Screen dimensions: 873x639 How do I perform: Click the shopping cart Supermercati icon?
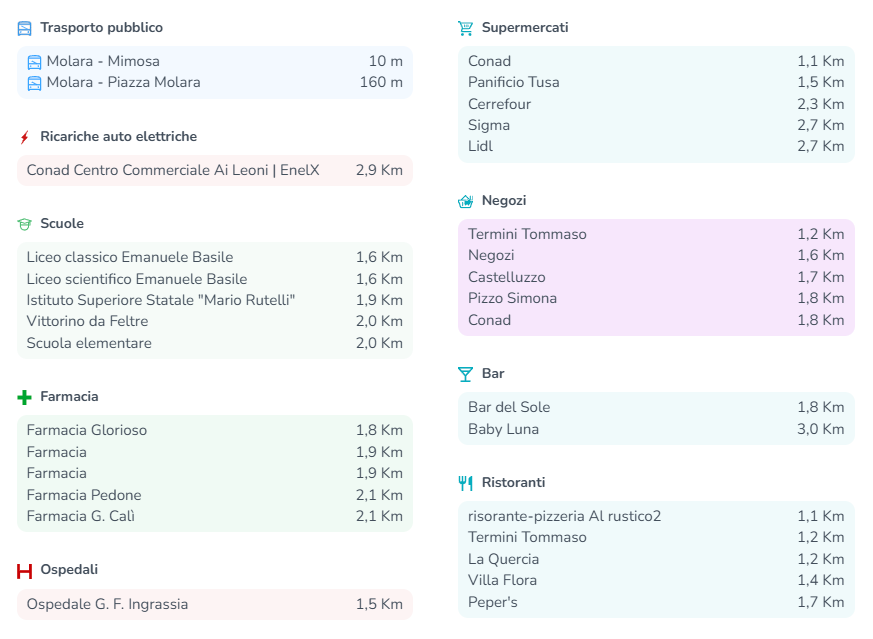pos(465,28)
